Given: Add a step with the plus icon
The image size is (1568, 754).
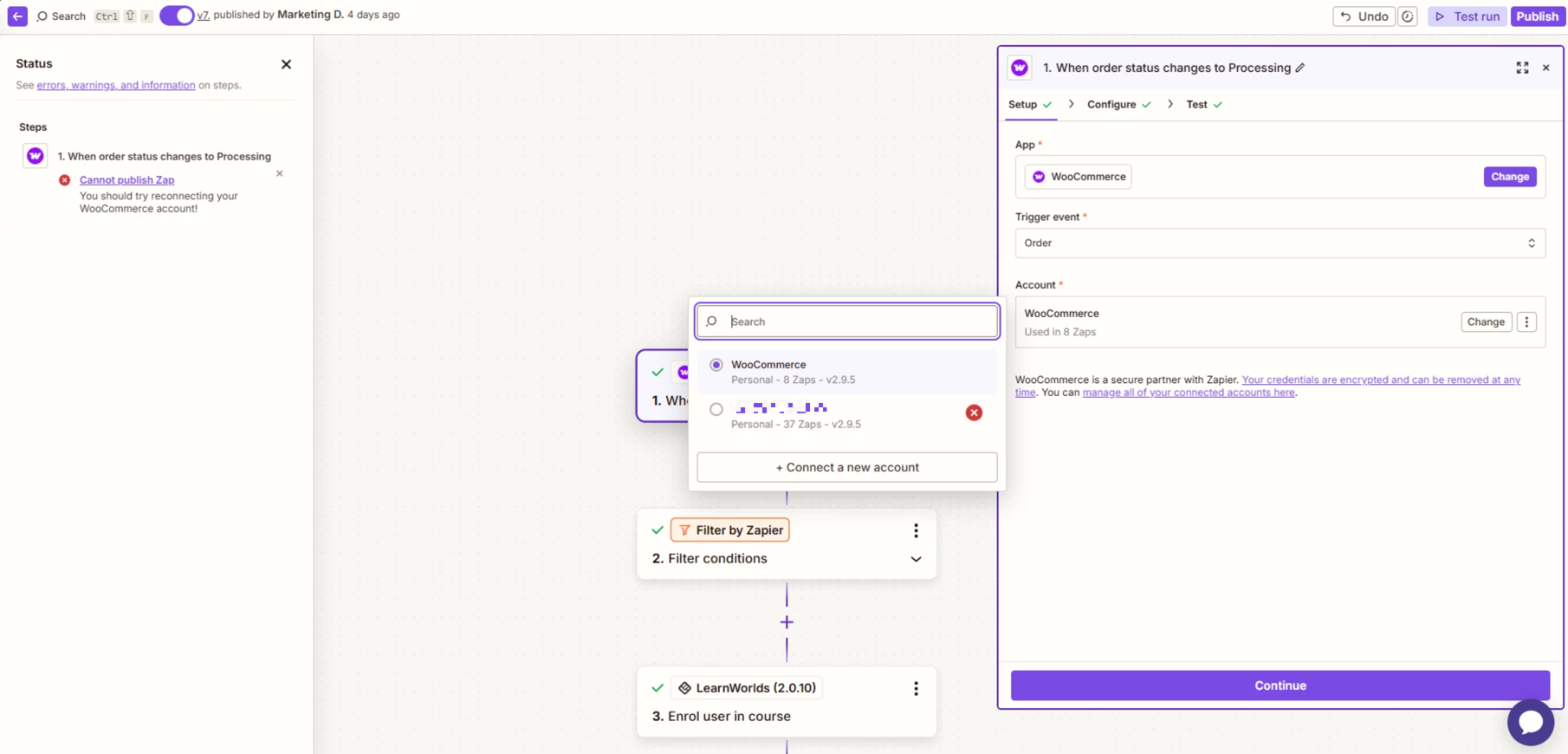Looking at the screenshot, I should (787, 622).
